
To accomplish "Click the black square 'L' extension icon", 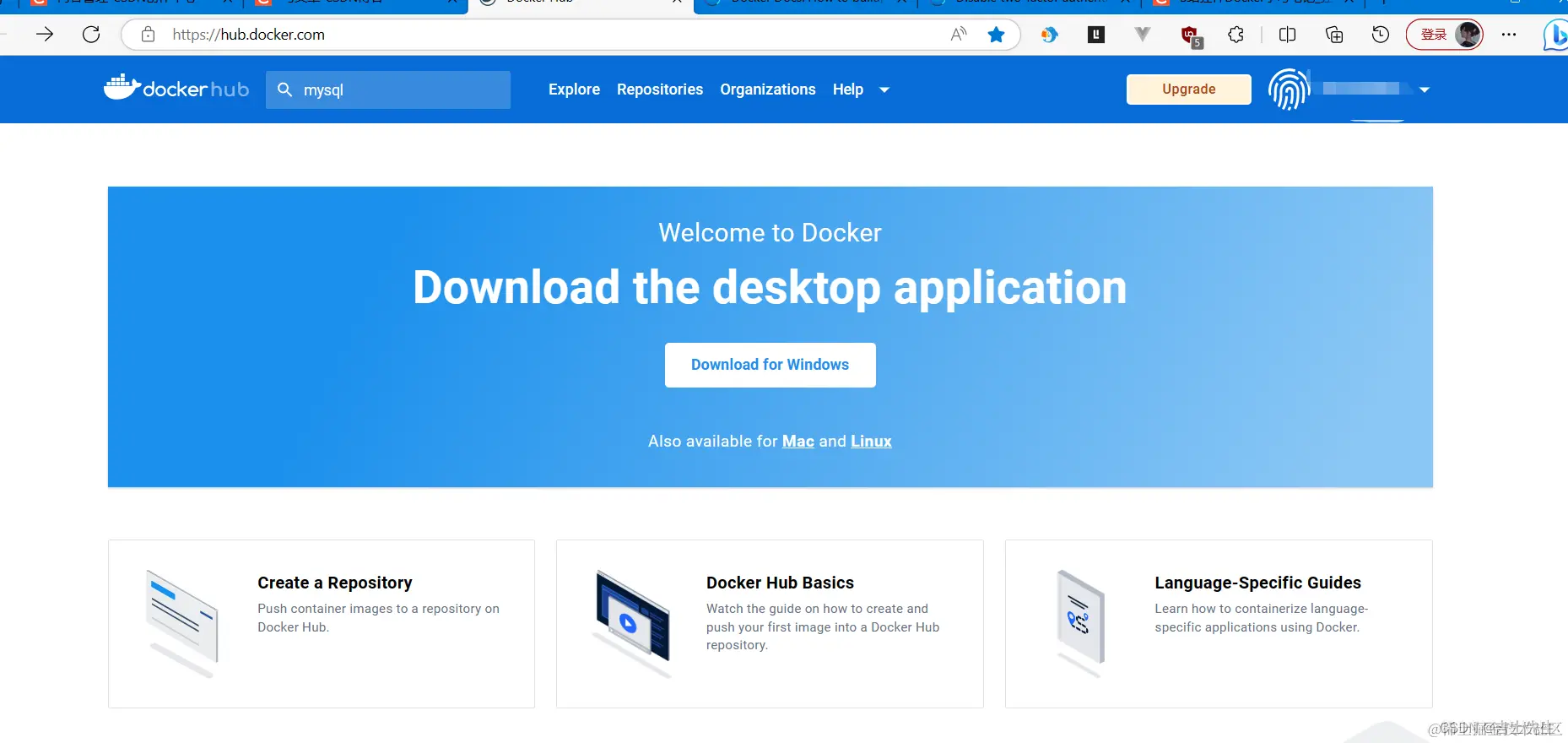I will 1095,35.
